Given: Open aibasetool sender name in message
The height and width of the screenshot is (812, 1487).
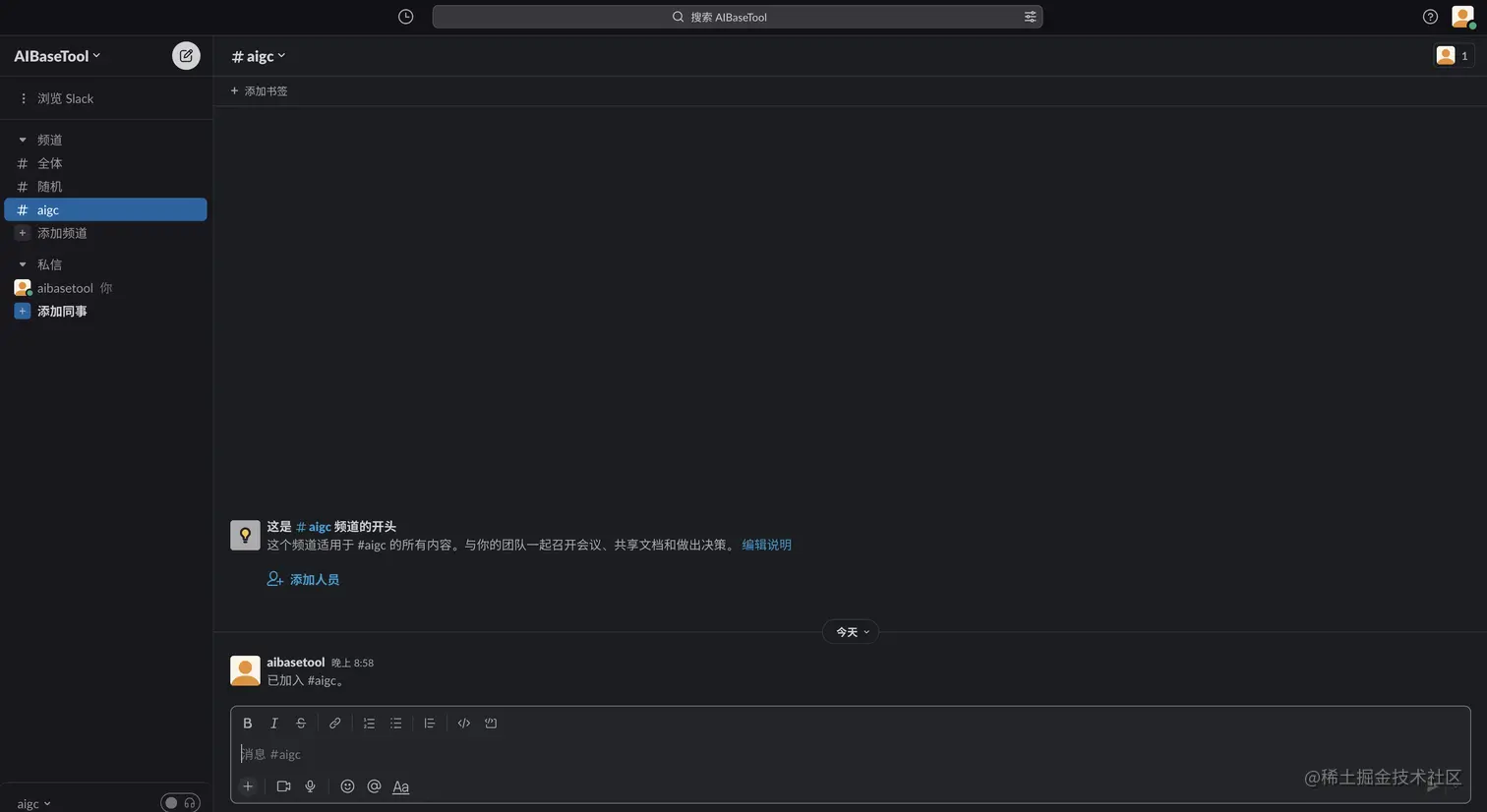Looking at the screenshot, I should pyautogui.click(x=295, y=663).
